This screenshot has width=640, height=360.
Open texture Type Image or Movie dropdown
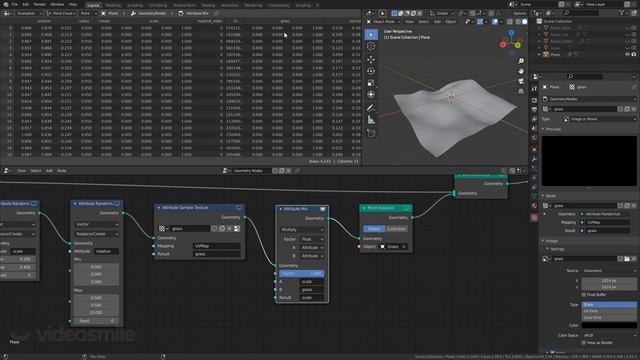599,119
